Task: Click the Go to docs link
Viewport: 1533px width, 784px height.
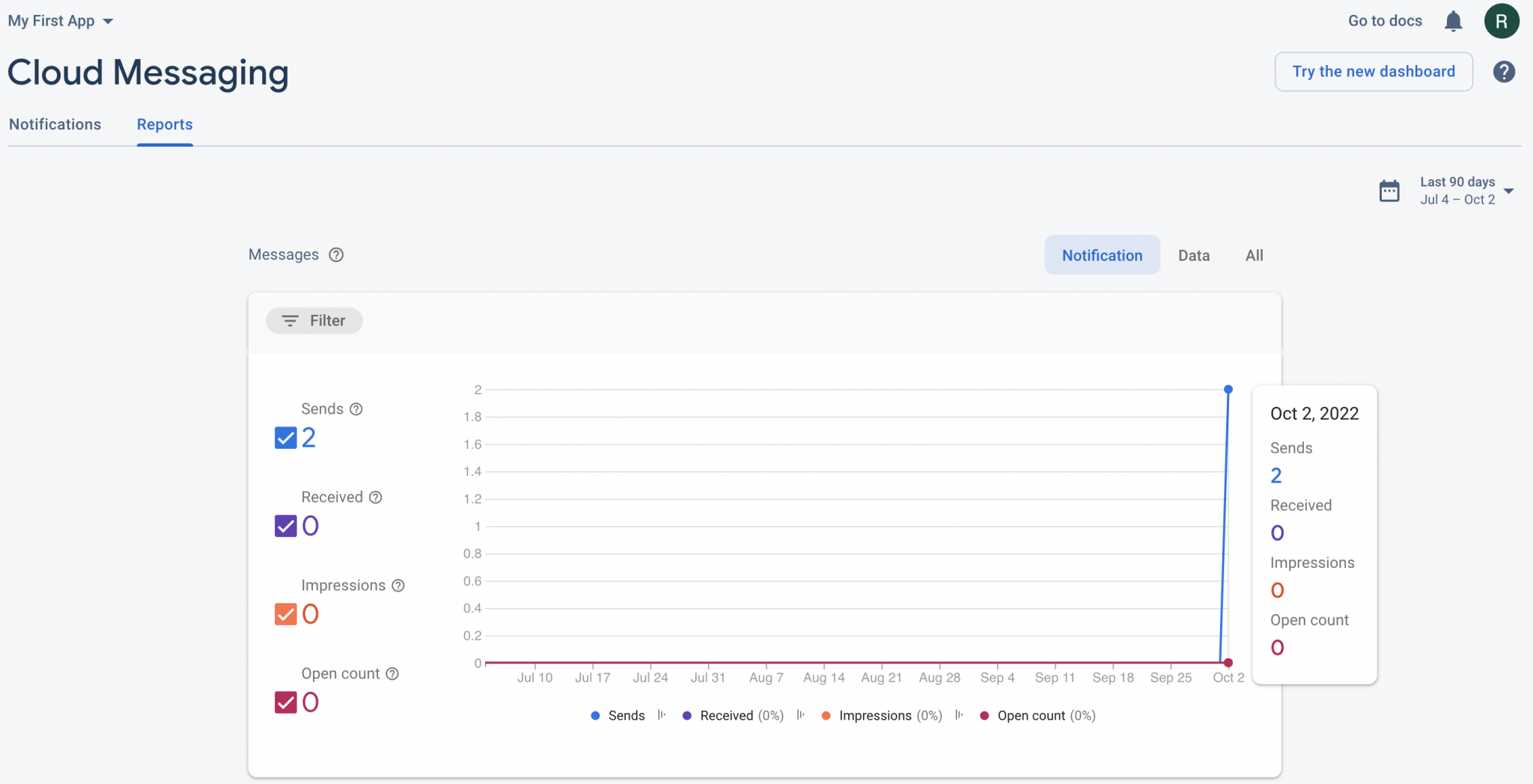Action: pos(1385,21)
